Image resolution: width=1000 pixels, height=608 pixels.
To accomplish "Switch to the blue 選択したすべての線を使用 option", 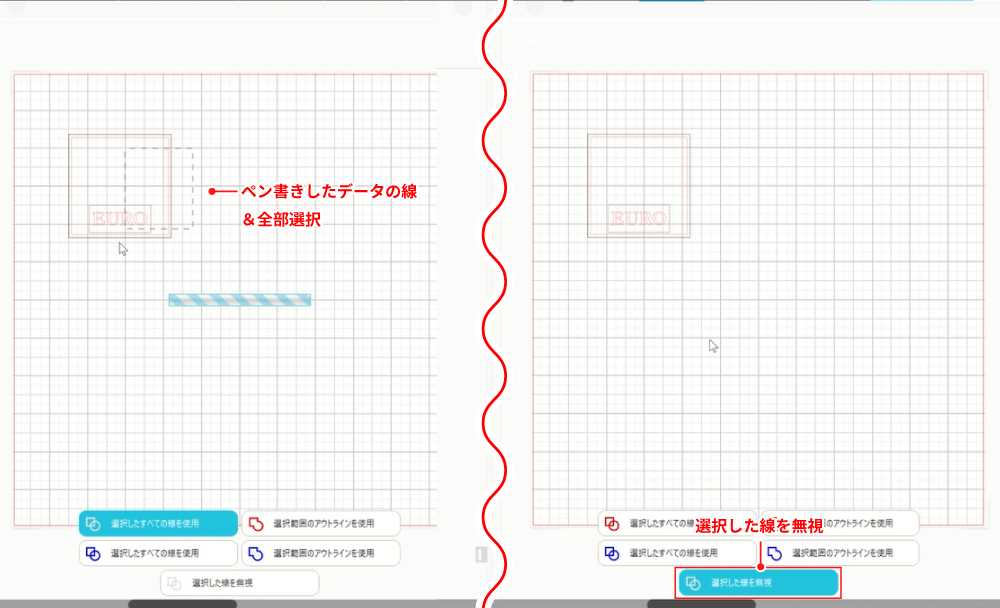I will point(160,553).
